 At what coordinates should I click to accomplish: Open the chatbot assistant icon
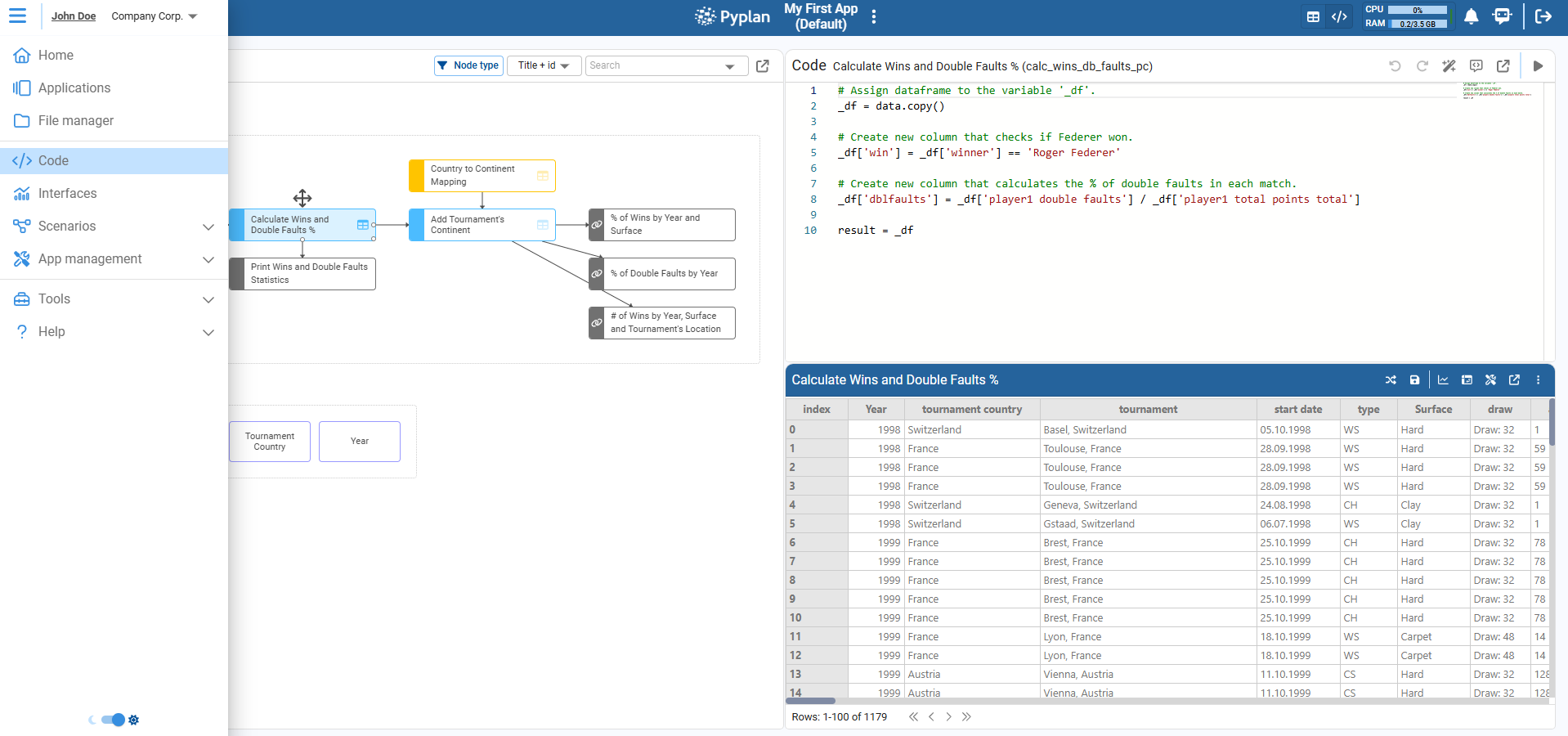coord(1502,16)
